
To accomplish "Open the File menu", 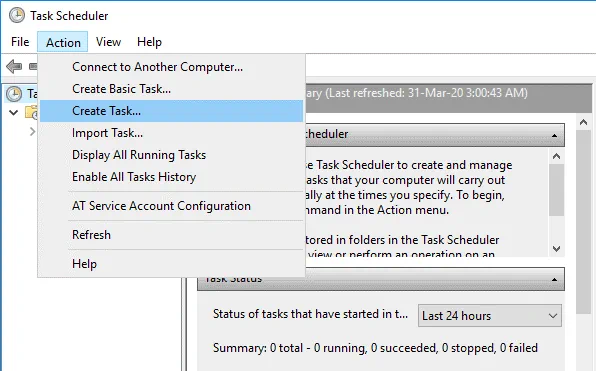I will 20,42.
